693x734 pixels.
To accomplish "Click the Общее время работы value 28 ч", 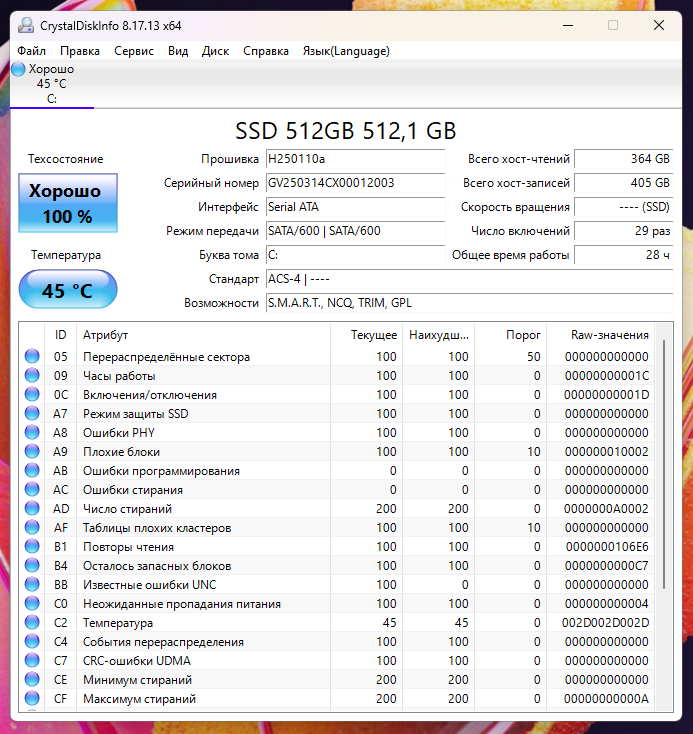I will pos(624,255).
